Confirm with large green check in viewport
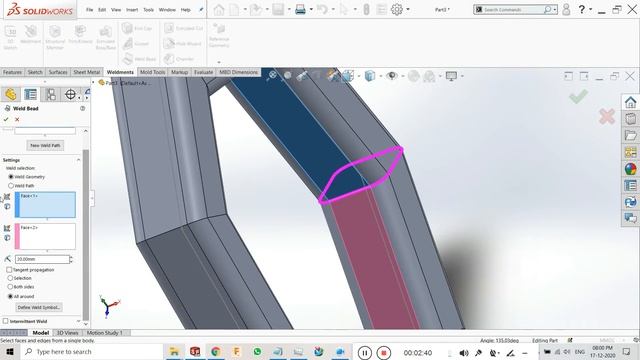 578,97
